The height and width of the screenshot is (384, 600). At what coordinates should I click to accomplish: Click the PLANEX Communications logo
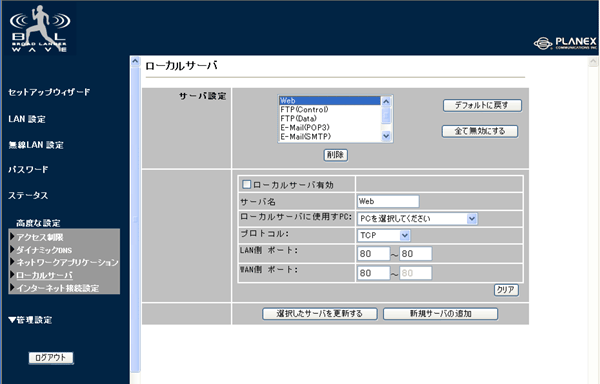[x=565, y=43]
